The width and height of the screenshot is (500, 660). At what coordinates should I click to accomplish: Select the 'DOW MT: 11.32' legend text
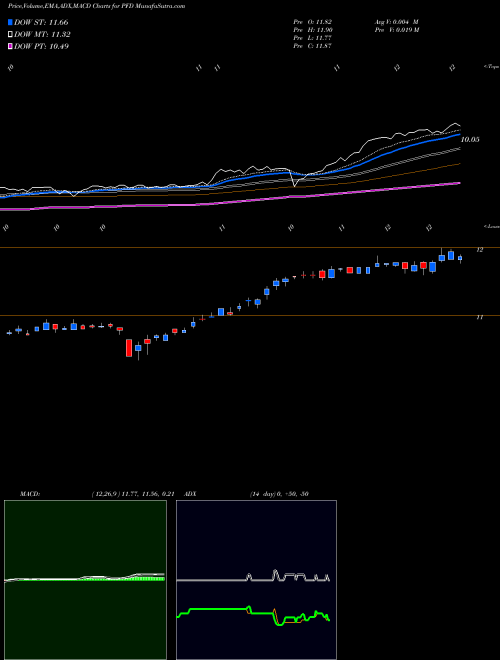coord(42,35)
